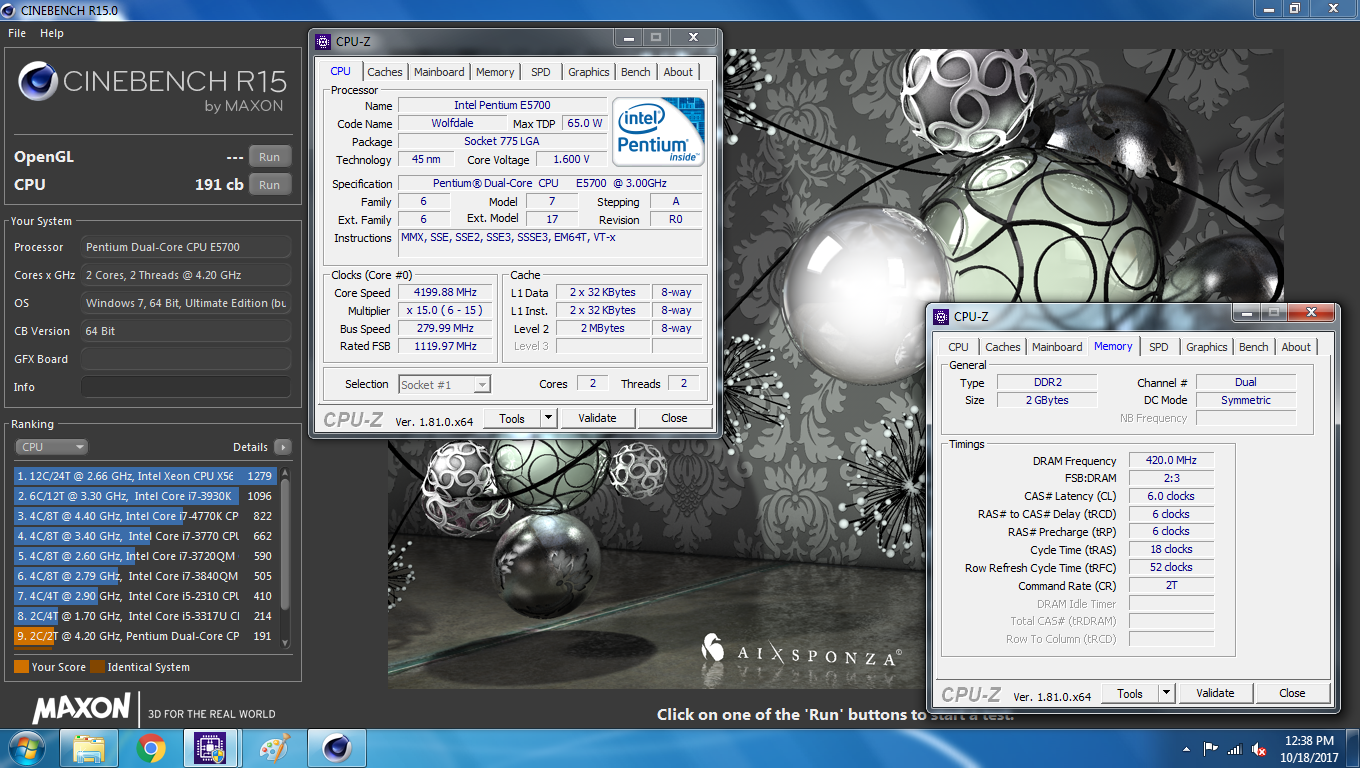1360x768 pixels.
Task: Click the Cinebench R15 logo sphere
Action: pos(37,83)
